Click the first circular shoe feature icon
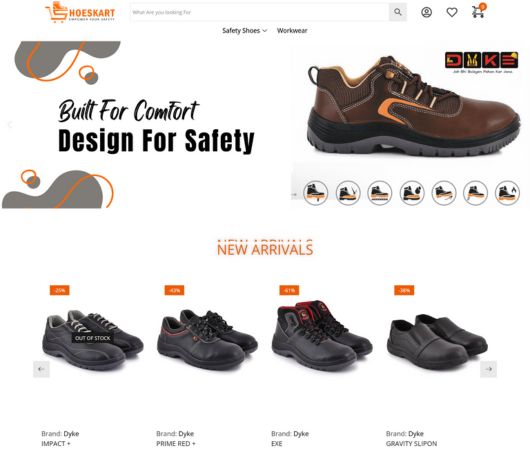This screenshot has width=530, height=450. 315,193
